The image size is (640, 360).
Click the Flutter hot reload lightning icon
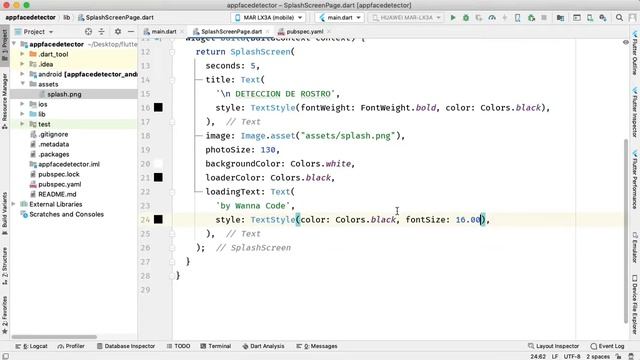coord(504,18)
